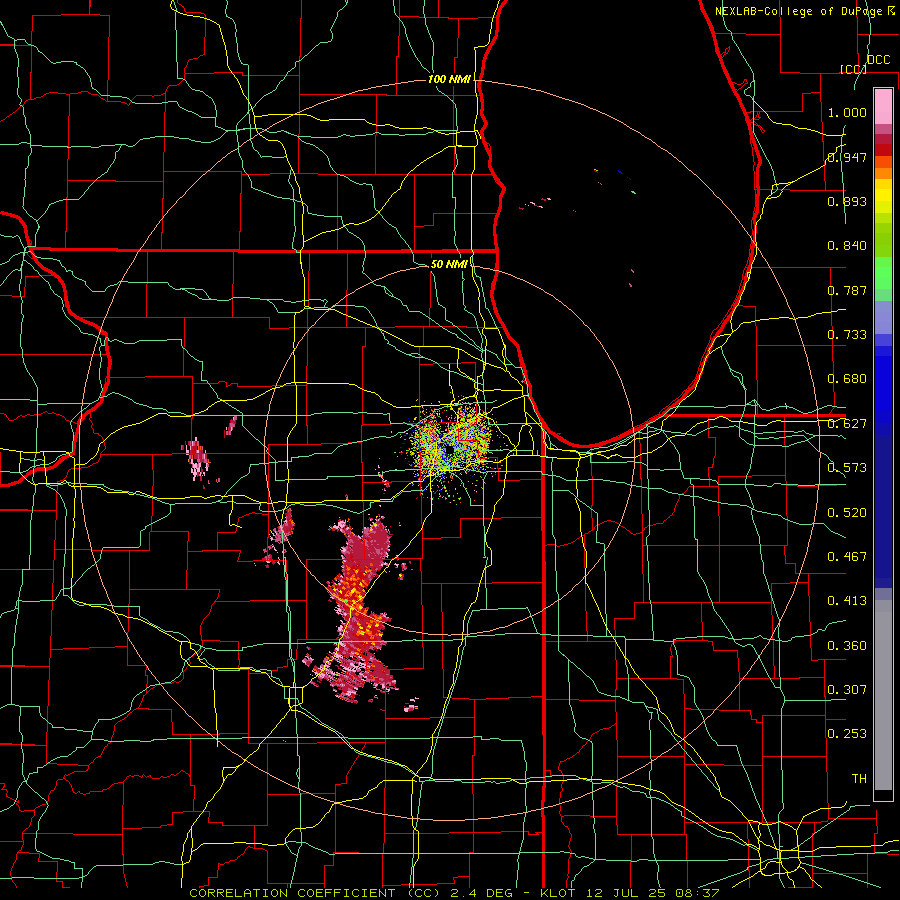Select the 0.307 scale value

point(847,689)
